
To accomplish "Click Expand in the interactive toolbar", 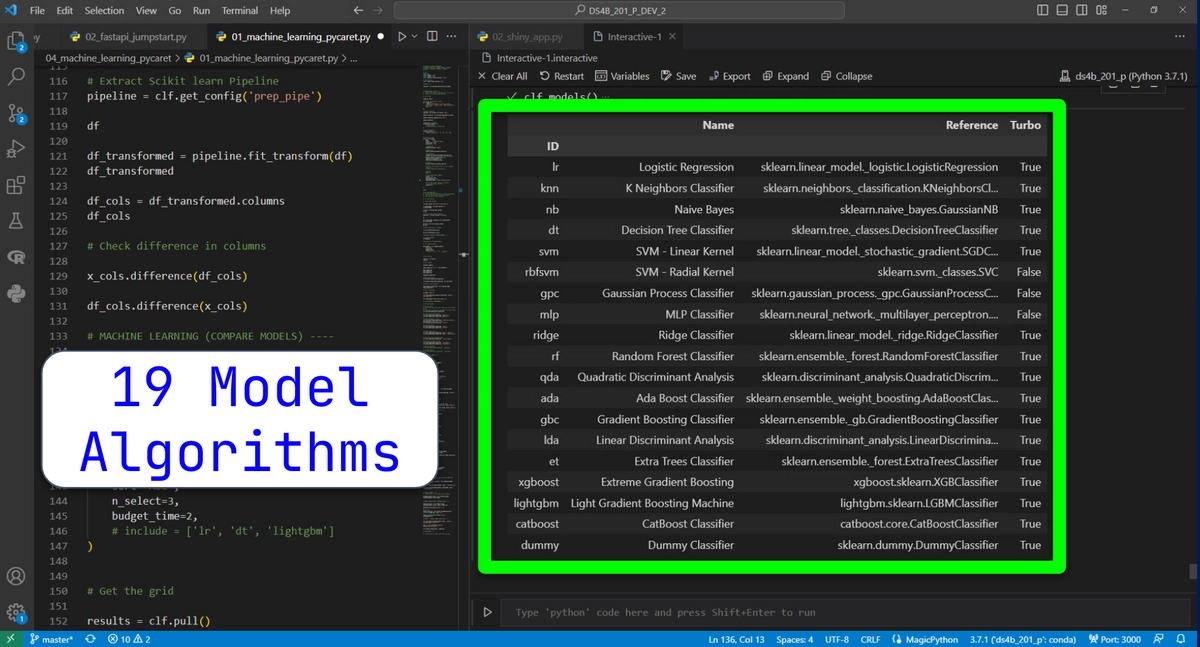I will tap(785, 76).
